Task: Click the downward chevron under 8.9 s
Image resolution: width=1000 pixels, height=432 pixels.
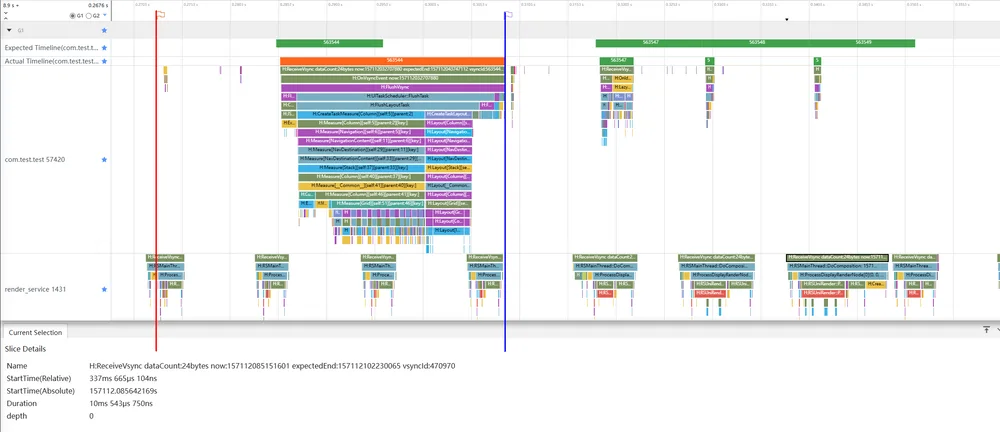Action: point(5,11)
